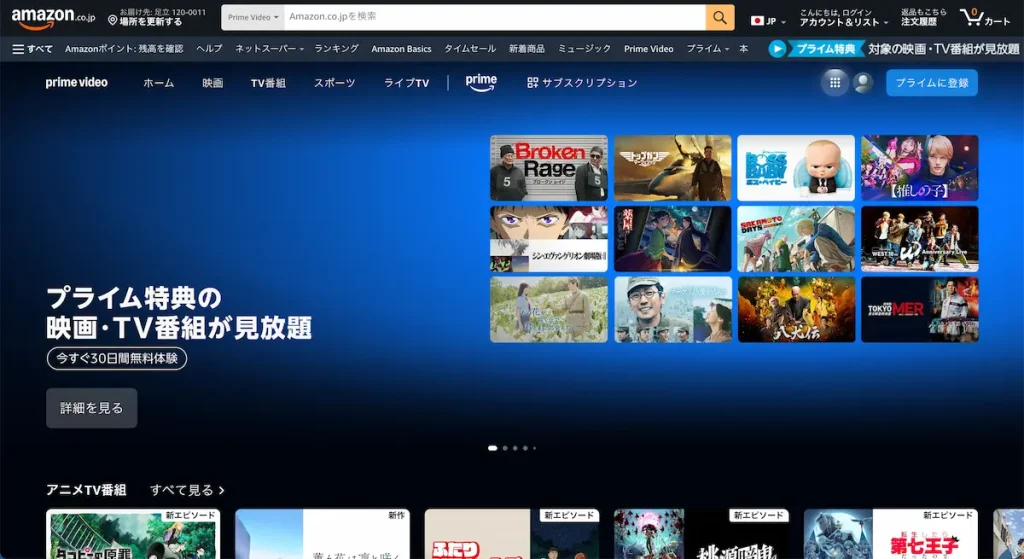Screen dimensions: 1024x559
Task: Click the user profile avatar icon
Action: (863, 83)
